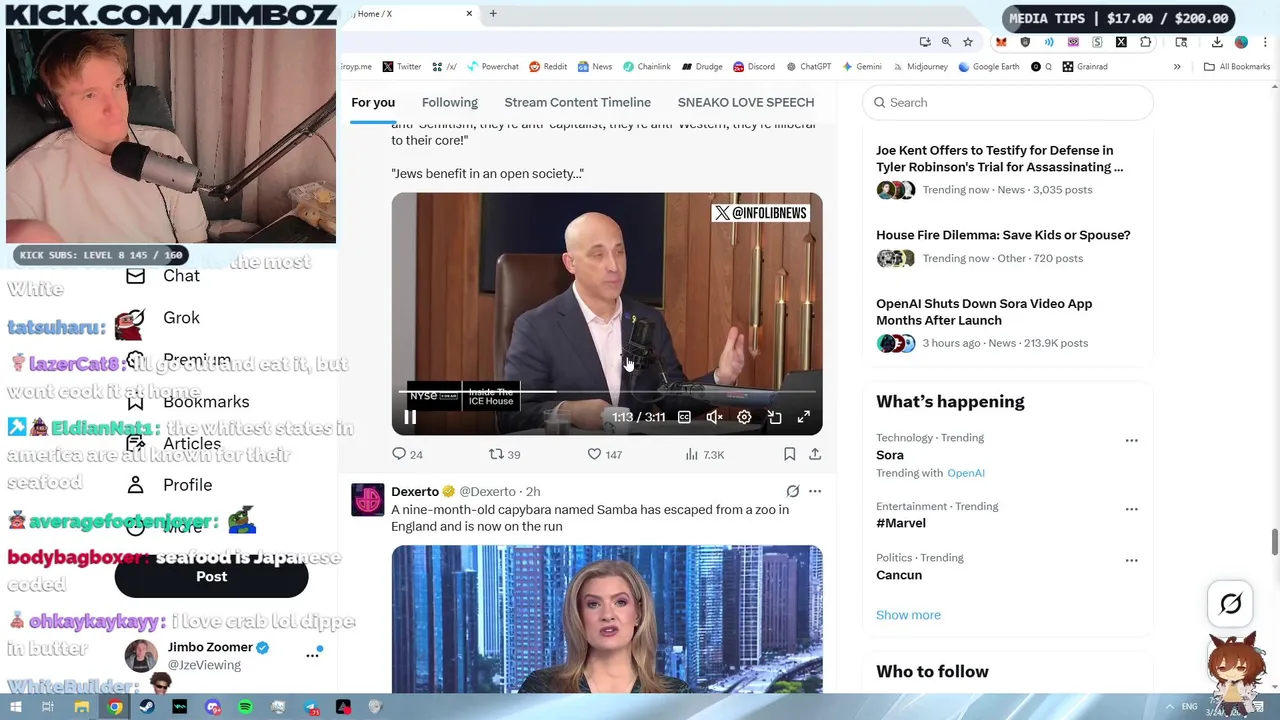This screenshot has width=1280, height=720.
Task: Unmute the video sound
Action: click(714, 417)
